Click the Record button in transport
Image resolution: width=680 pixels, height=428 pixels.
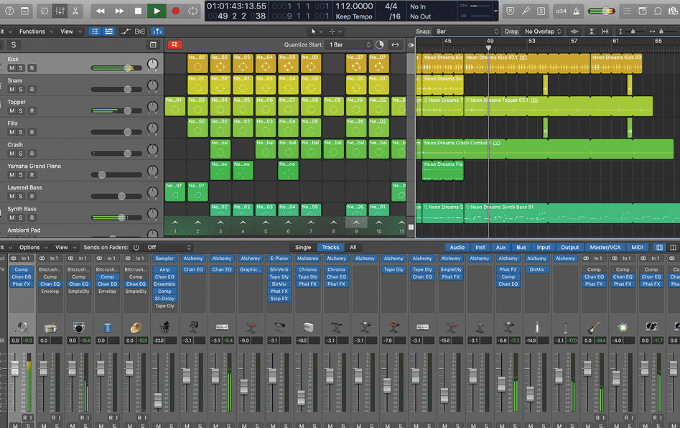click(176, 10)
